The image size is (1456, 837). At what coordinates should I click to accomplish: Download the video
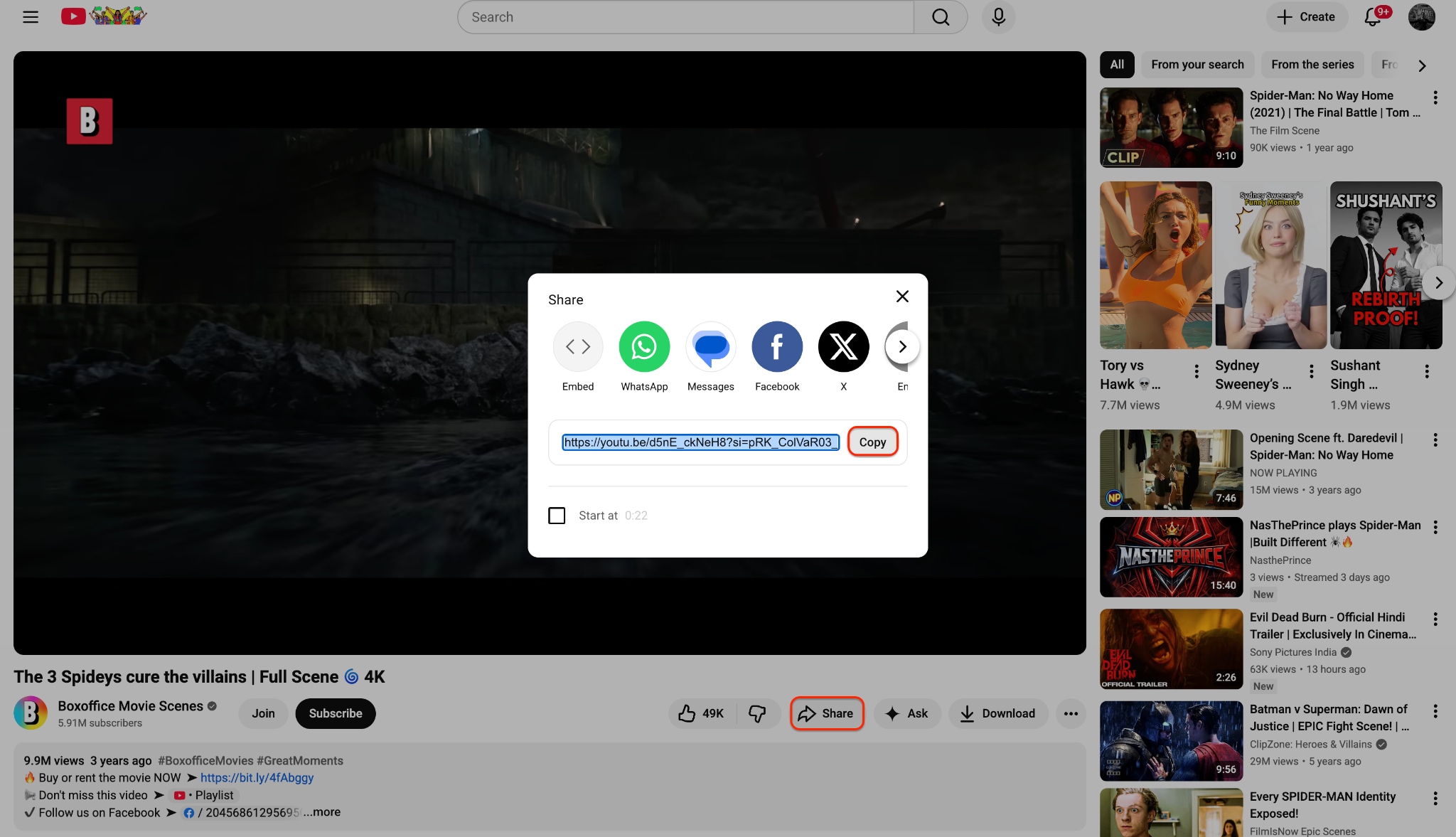coord(998,713)
